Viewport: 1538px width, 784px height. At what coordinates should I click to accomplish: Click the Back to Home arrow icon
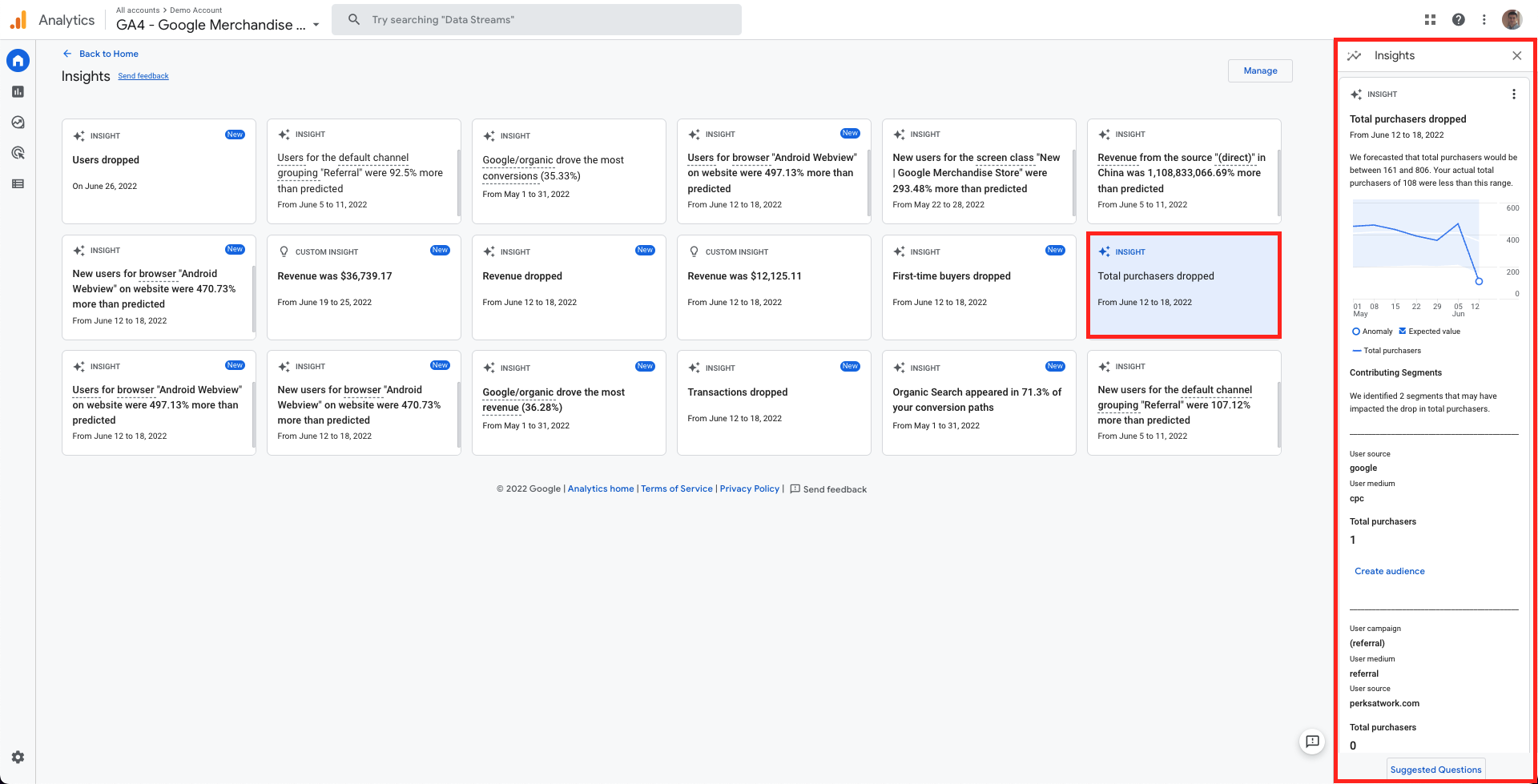(67, 54)
